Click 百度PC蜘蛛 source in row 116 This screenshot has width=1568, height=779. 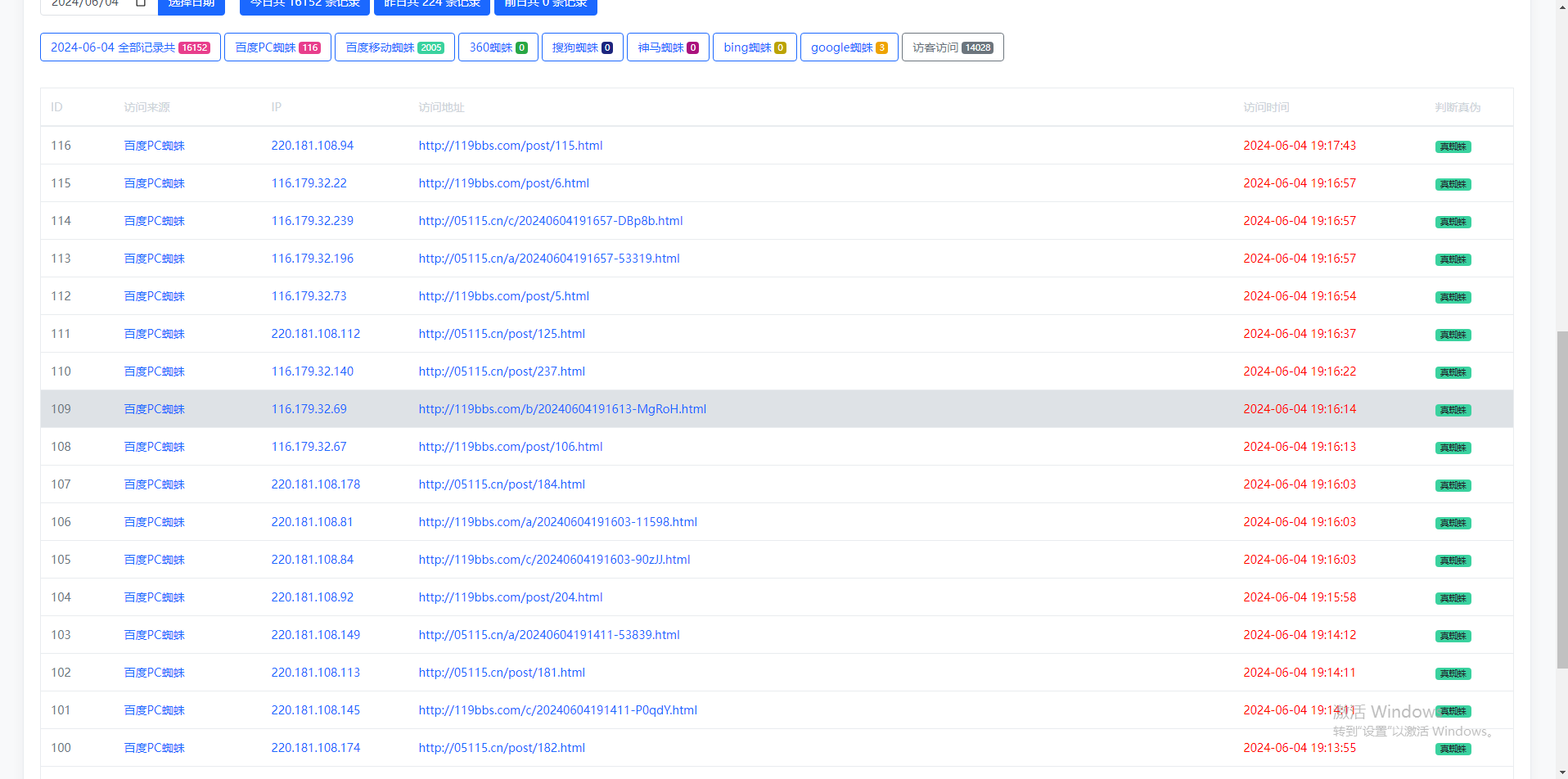(155, 146)
